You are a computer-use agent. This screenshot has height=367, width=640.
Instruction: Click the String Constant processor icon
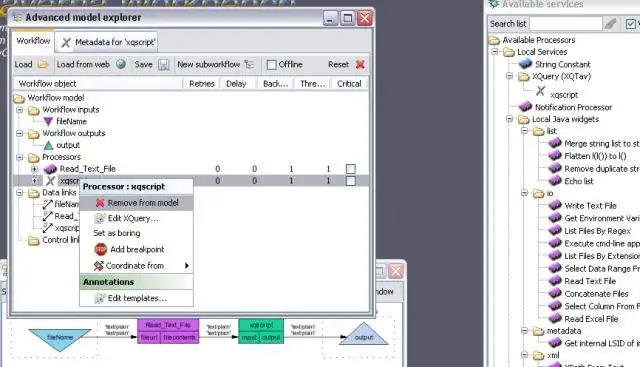[x=525, y=64]
